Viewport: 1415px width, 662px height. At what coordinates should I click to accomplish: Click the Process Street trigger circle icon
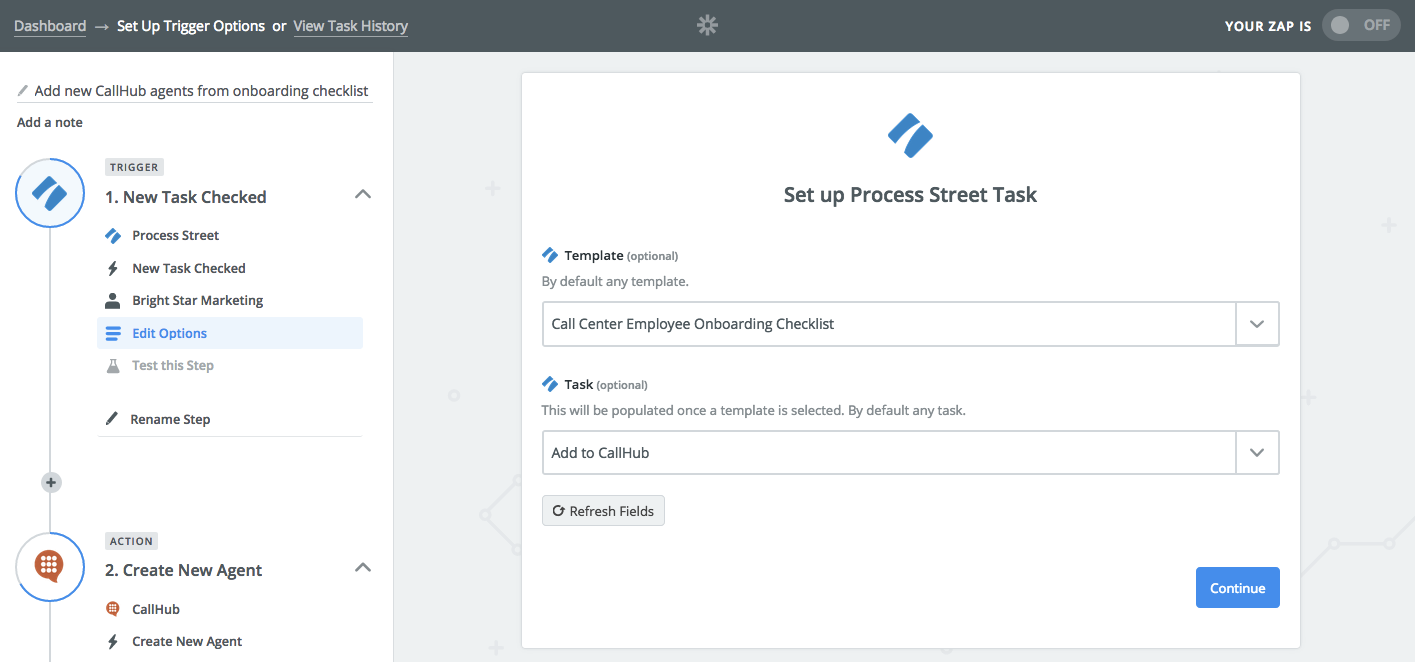coord(50,193)
